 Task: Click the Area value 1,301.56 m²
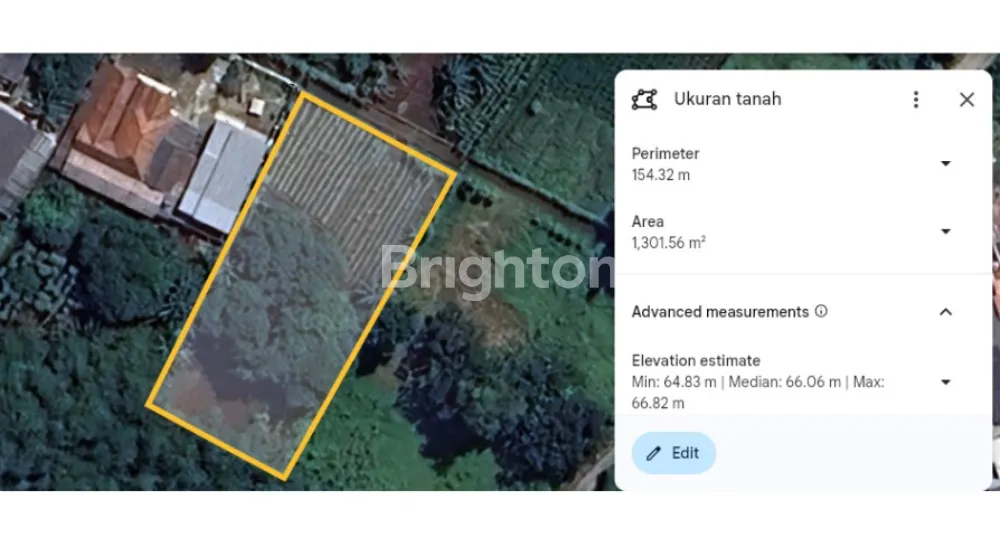tap(668, 242)
